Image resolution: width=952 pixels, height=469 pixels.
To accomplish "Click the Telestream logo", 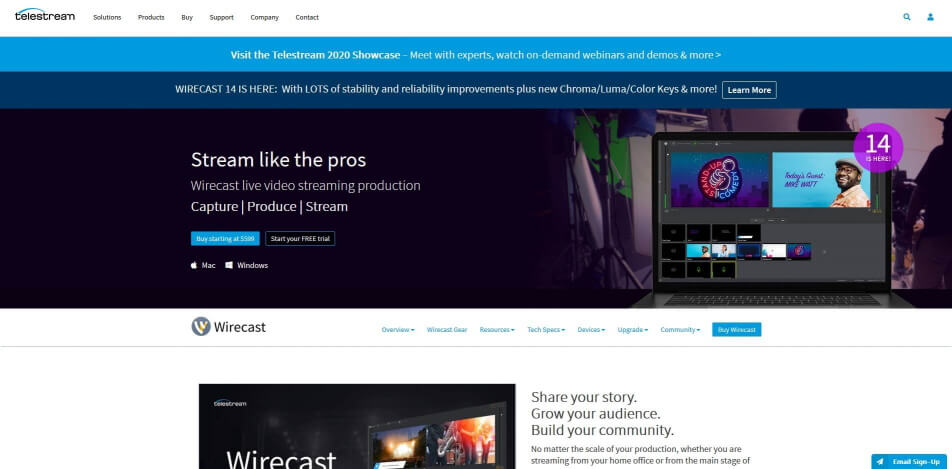I will coord(45,15).
